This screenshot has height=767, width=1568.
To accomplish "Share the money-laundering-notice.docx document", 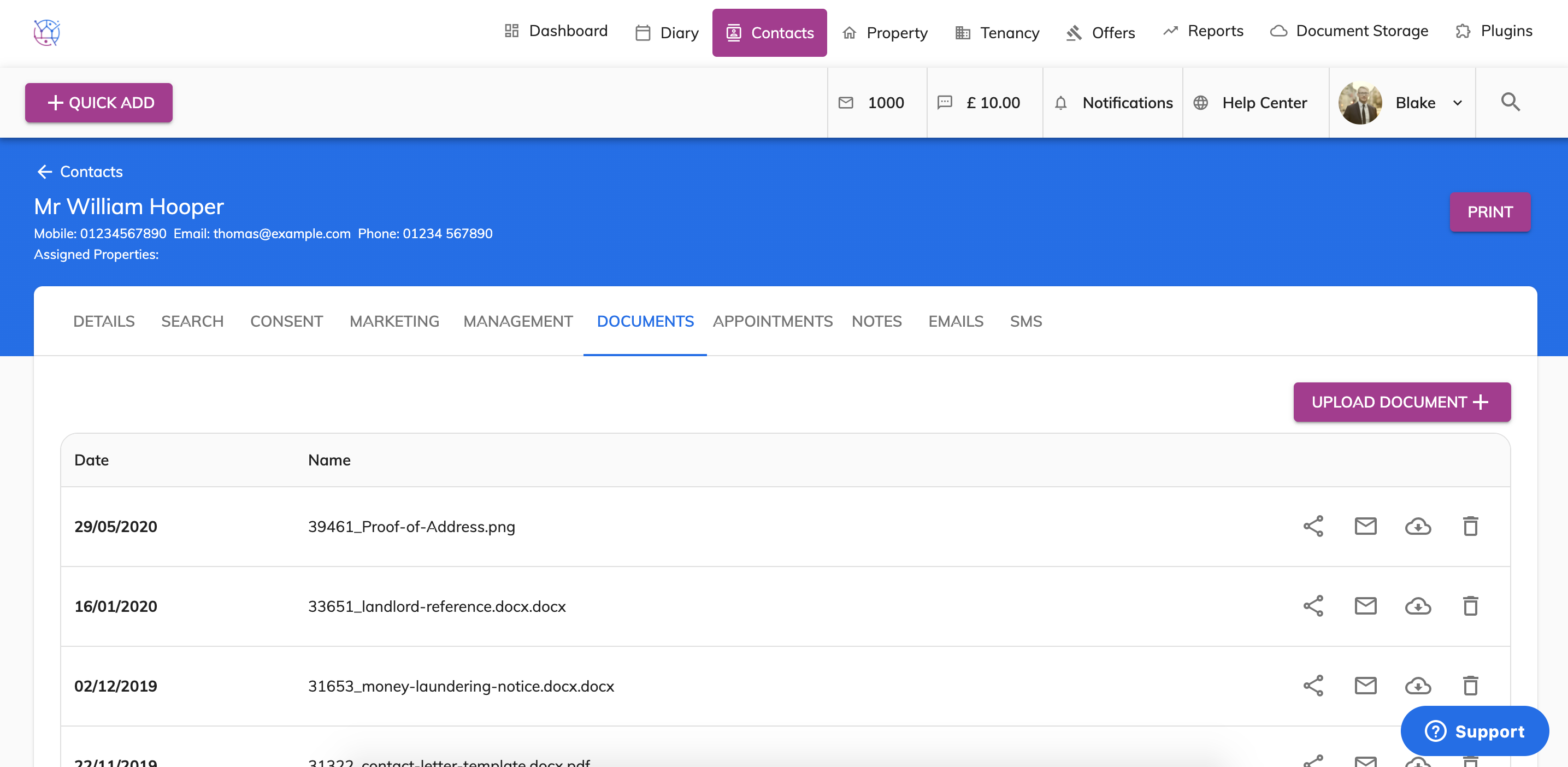I will (1313, 686).
